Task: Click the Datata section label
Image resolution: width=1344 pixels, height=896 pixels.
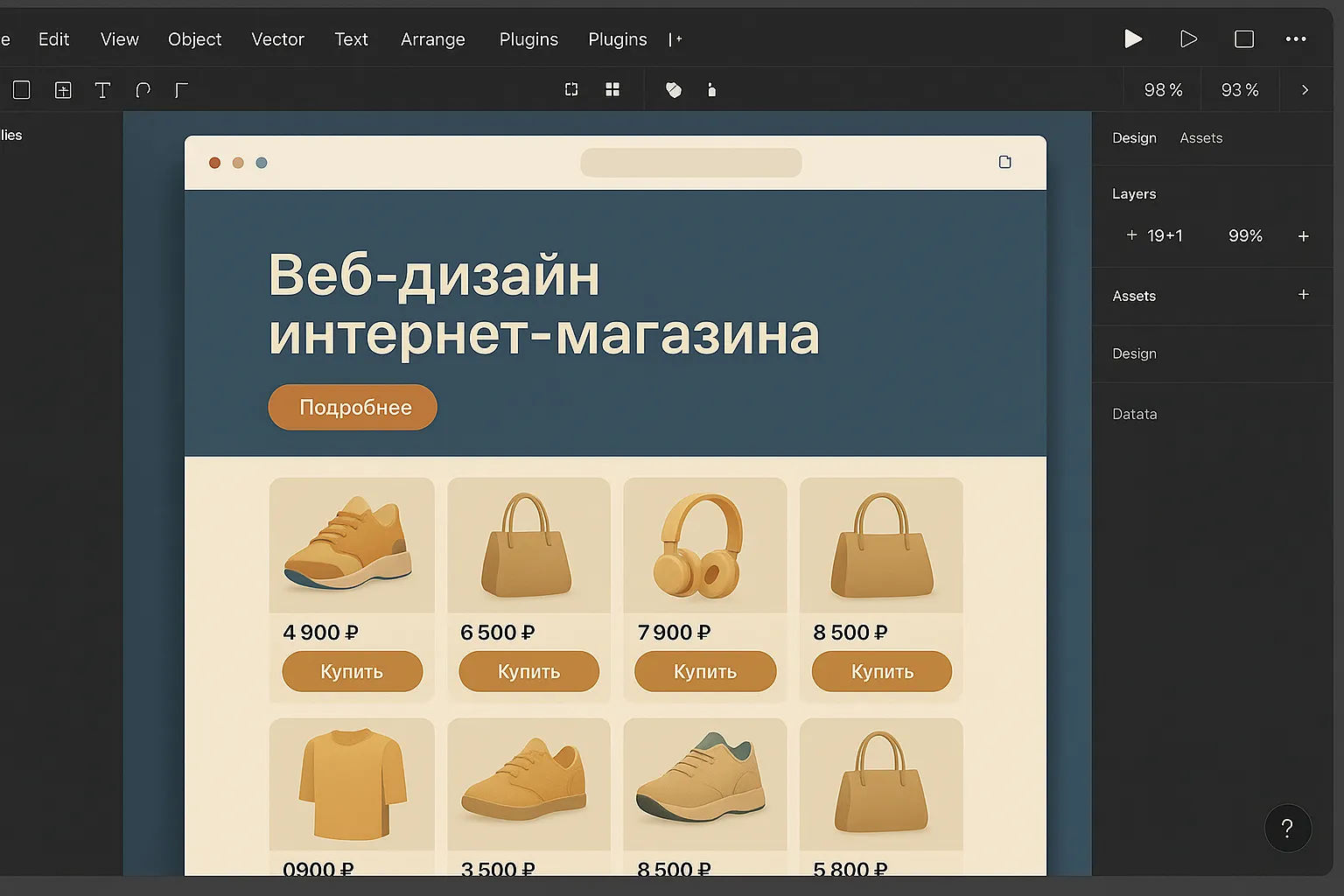Action: pyautogui.click(x=1135, y=414)
